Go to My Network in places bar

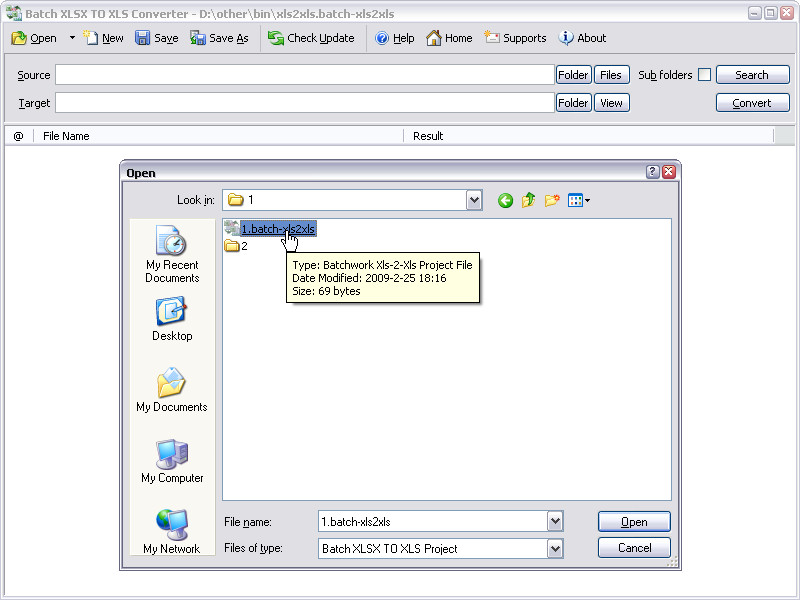172,532
